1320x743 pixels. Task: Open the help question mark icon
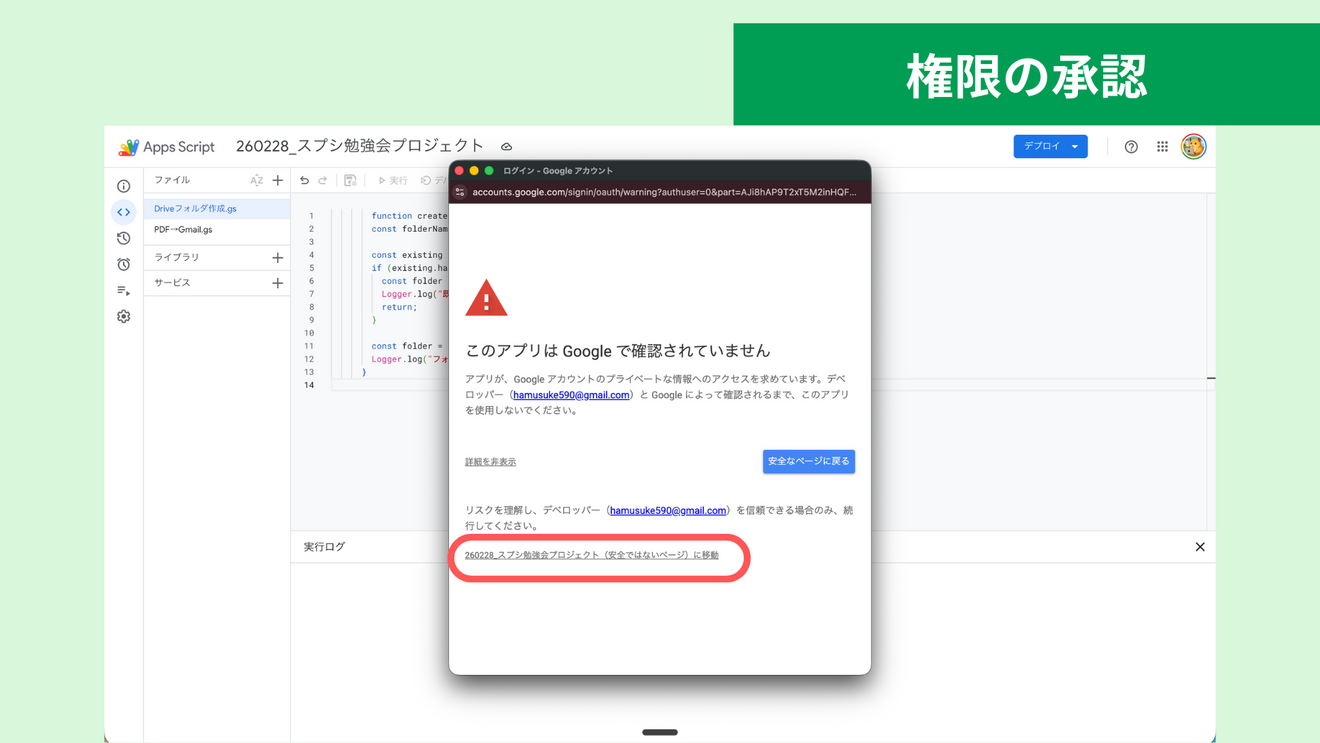(x=1131, y=147)
